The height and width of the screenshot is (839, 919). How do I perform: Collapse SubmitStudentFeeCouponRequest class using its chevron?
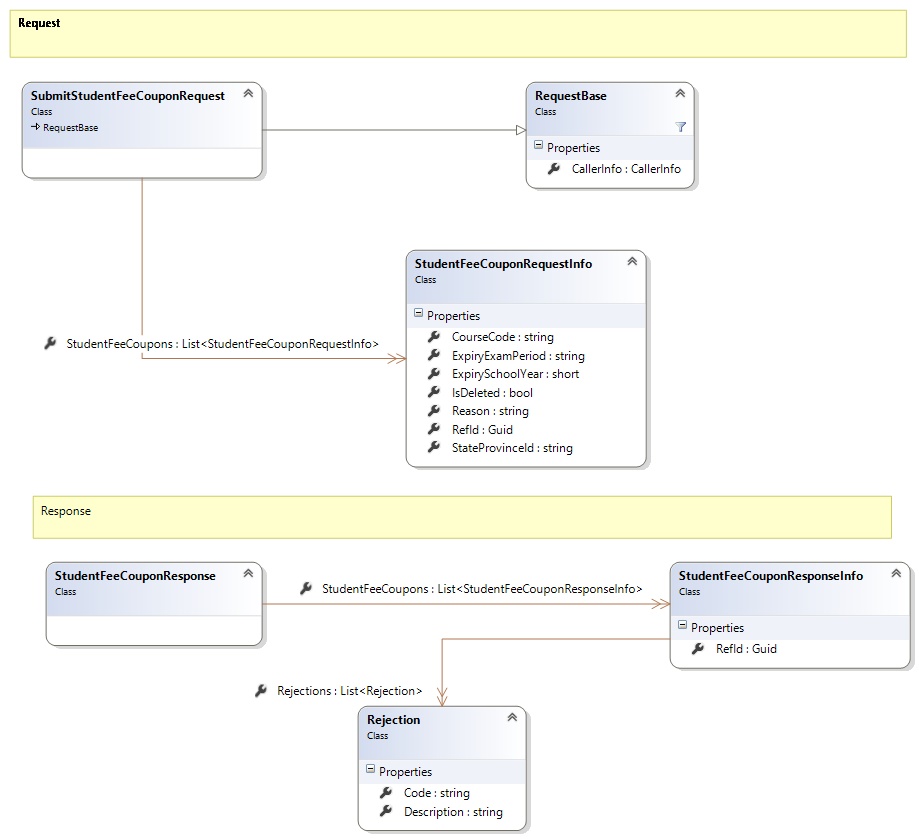tap(248, 94)
